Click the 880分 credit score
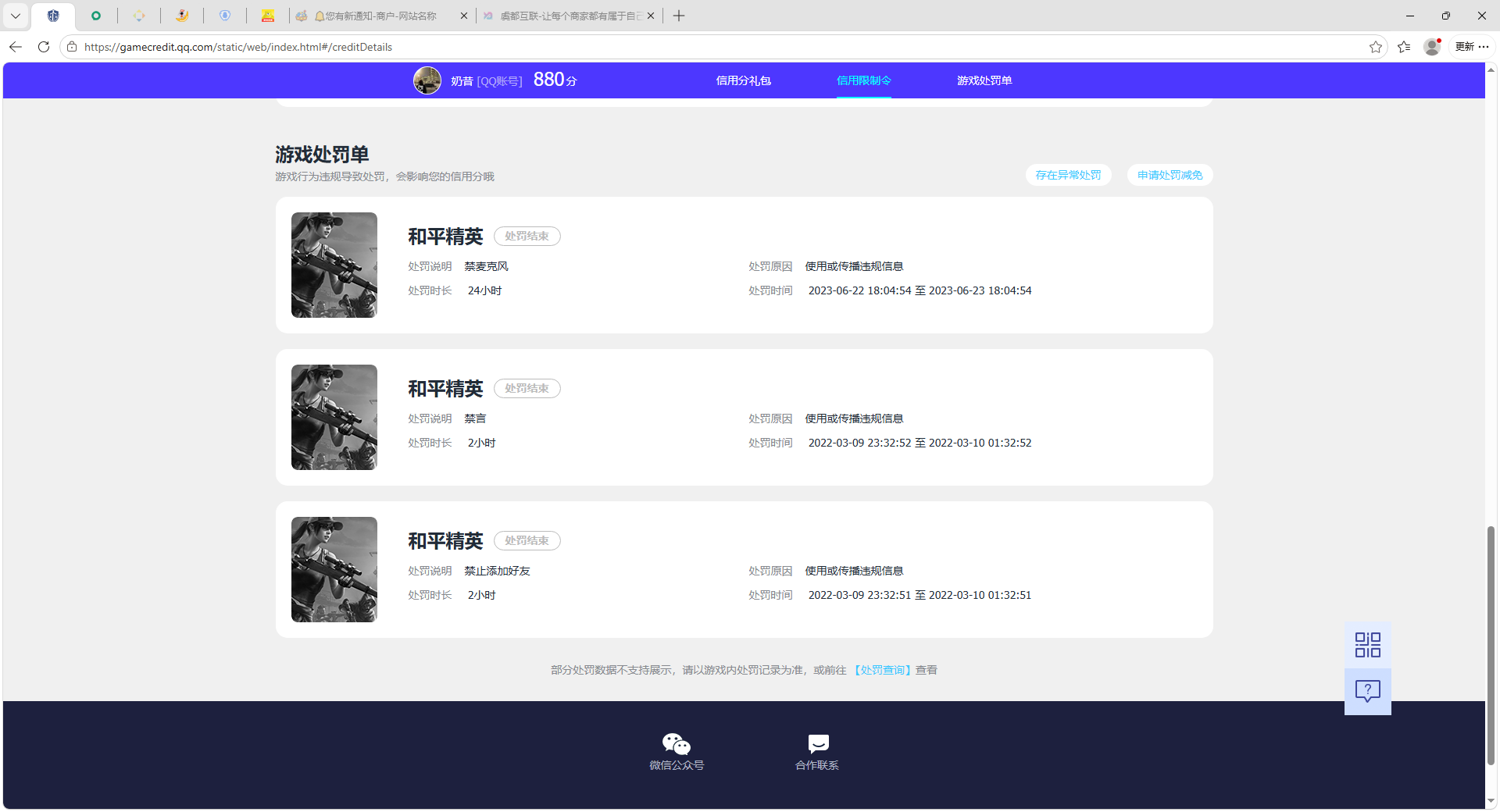Screen dimensions: 1500x812 pyautogui.click(x=555, y=80)
